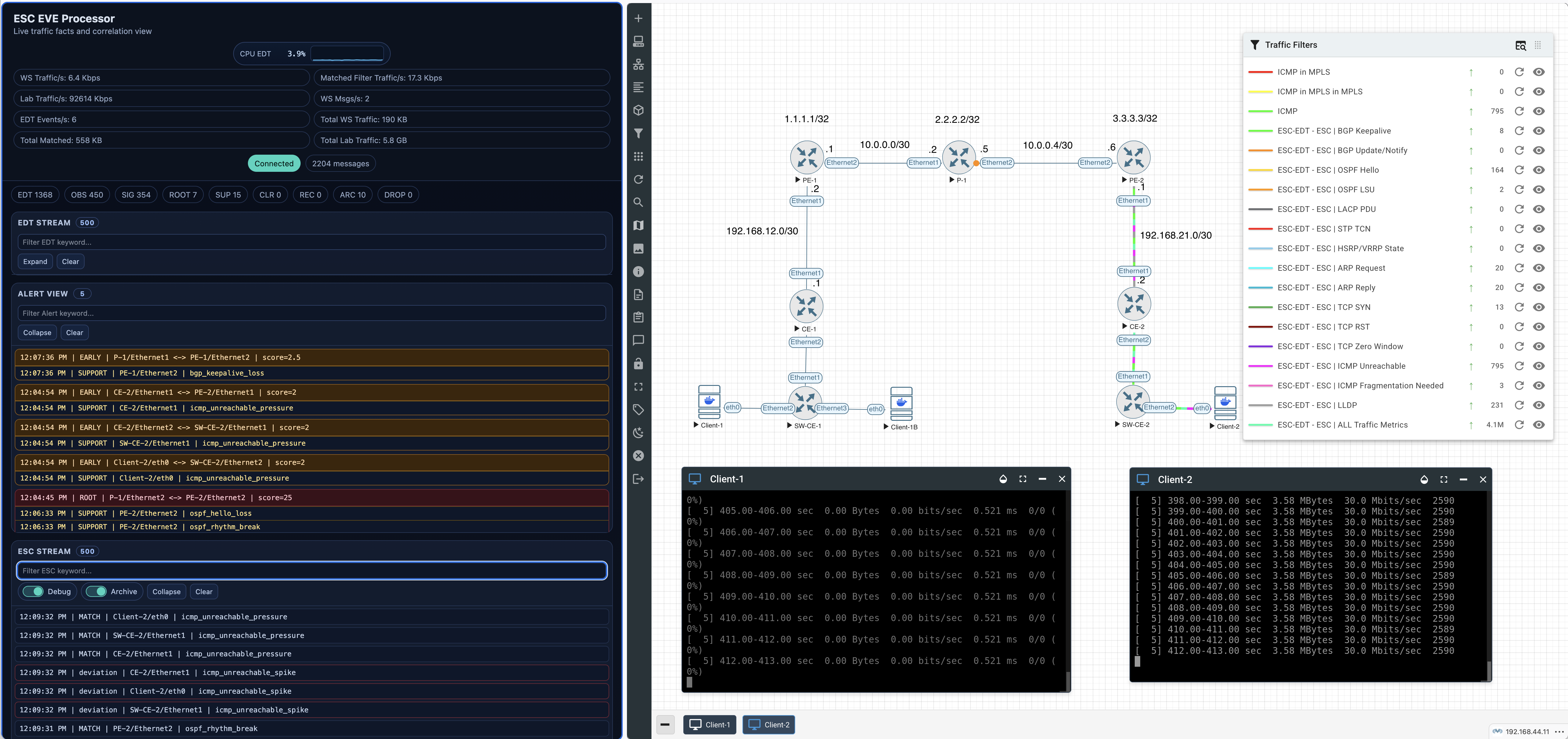Click the magenta ICMP Unreachable color line
Viewport: 1568px width, 739px height.
(1260, 366)
